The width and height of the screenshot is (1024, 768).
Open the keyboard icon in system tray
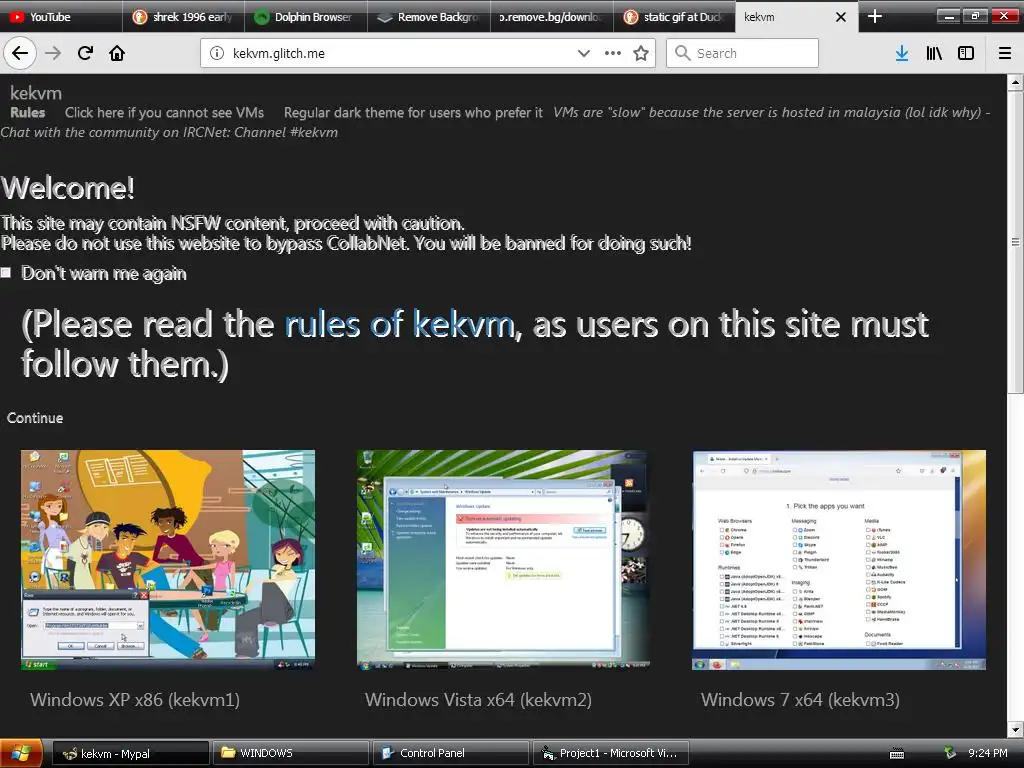tap(897, 754)
